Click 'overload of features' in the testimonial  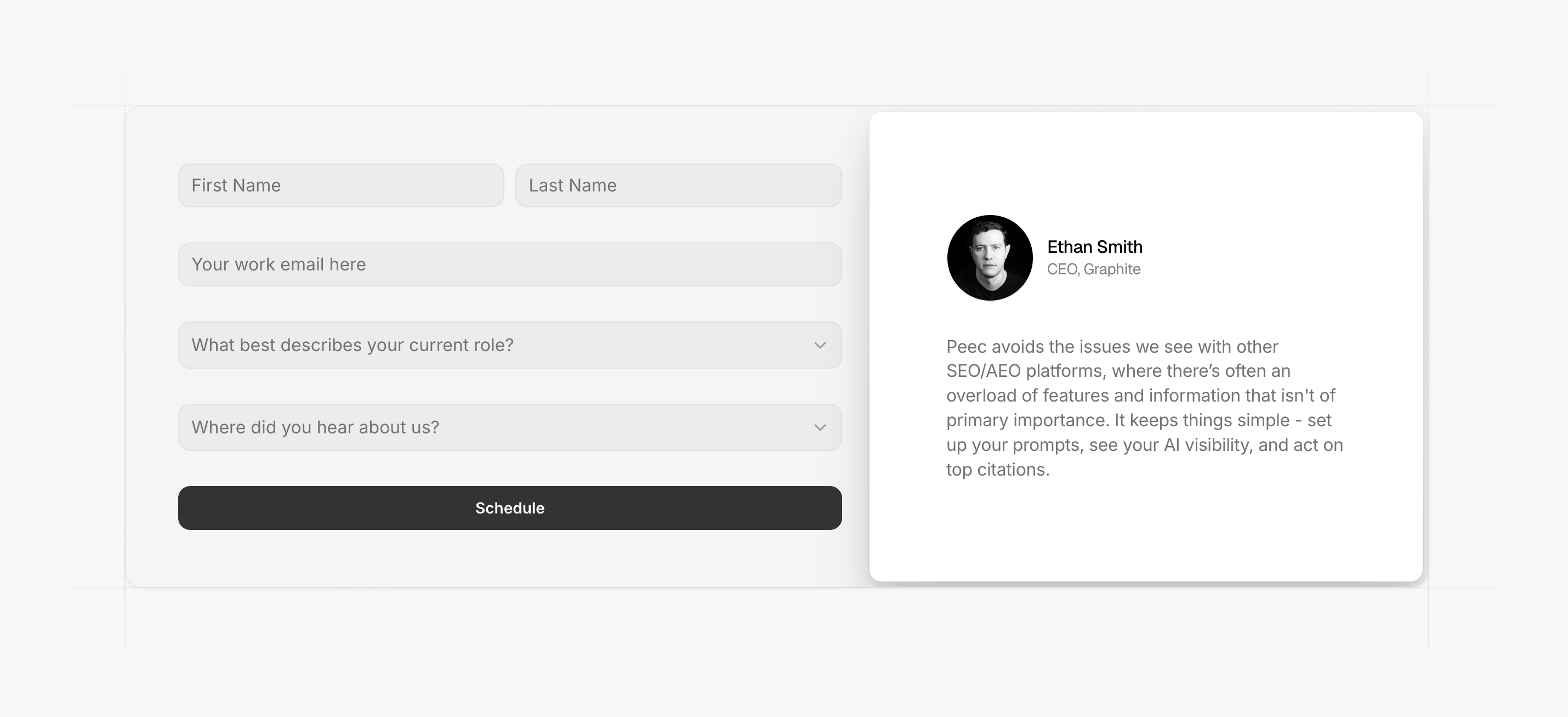pos(1027,396)
